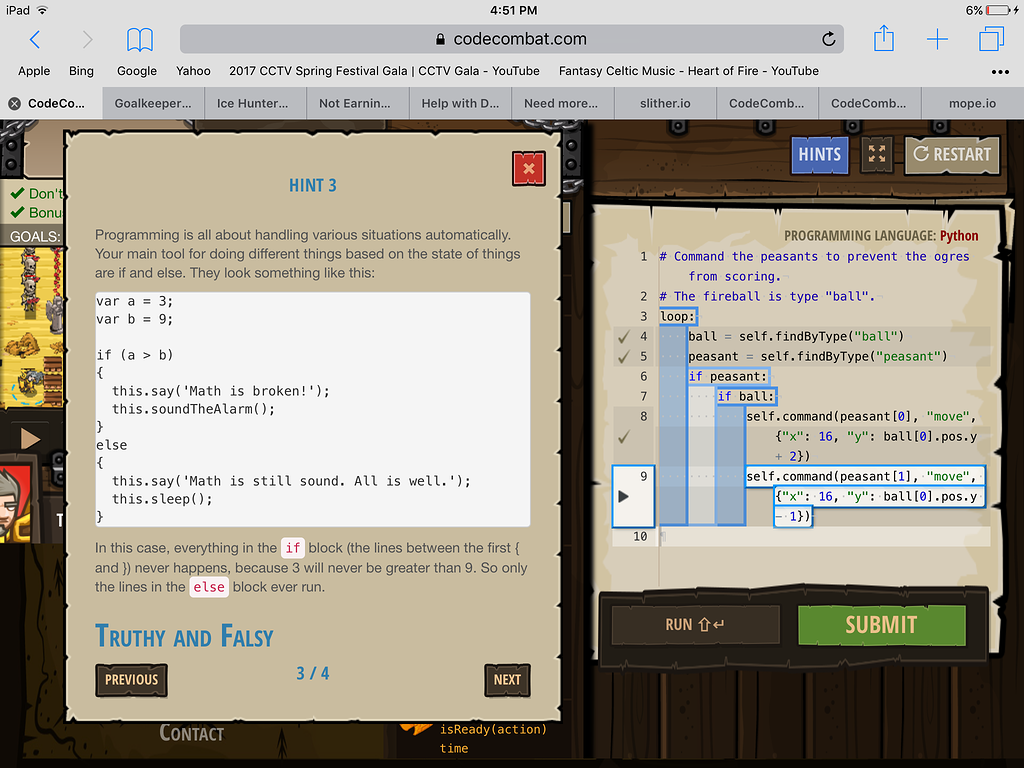This screenshot has width=1024, height=768.
Task: Tap the Share icon in Safari toolbar
Action: coord(883,38)
